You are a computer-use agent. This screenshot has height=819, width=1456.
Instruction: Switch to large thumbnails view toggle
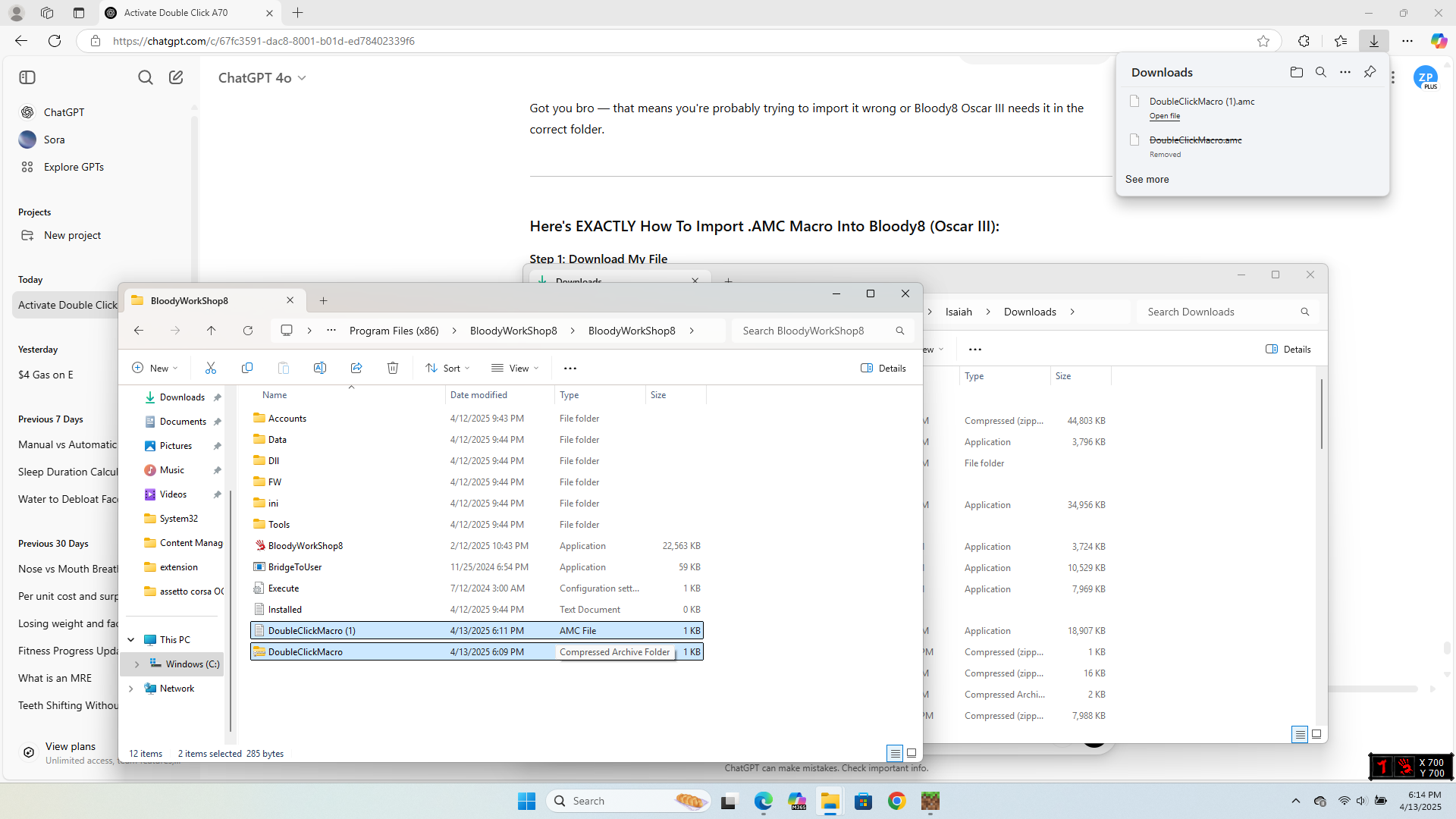point(912,753)
